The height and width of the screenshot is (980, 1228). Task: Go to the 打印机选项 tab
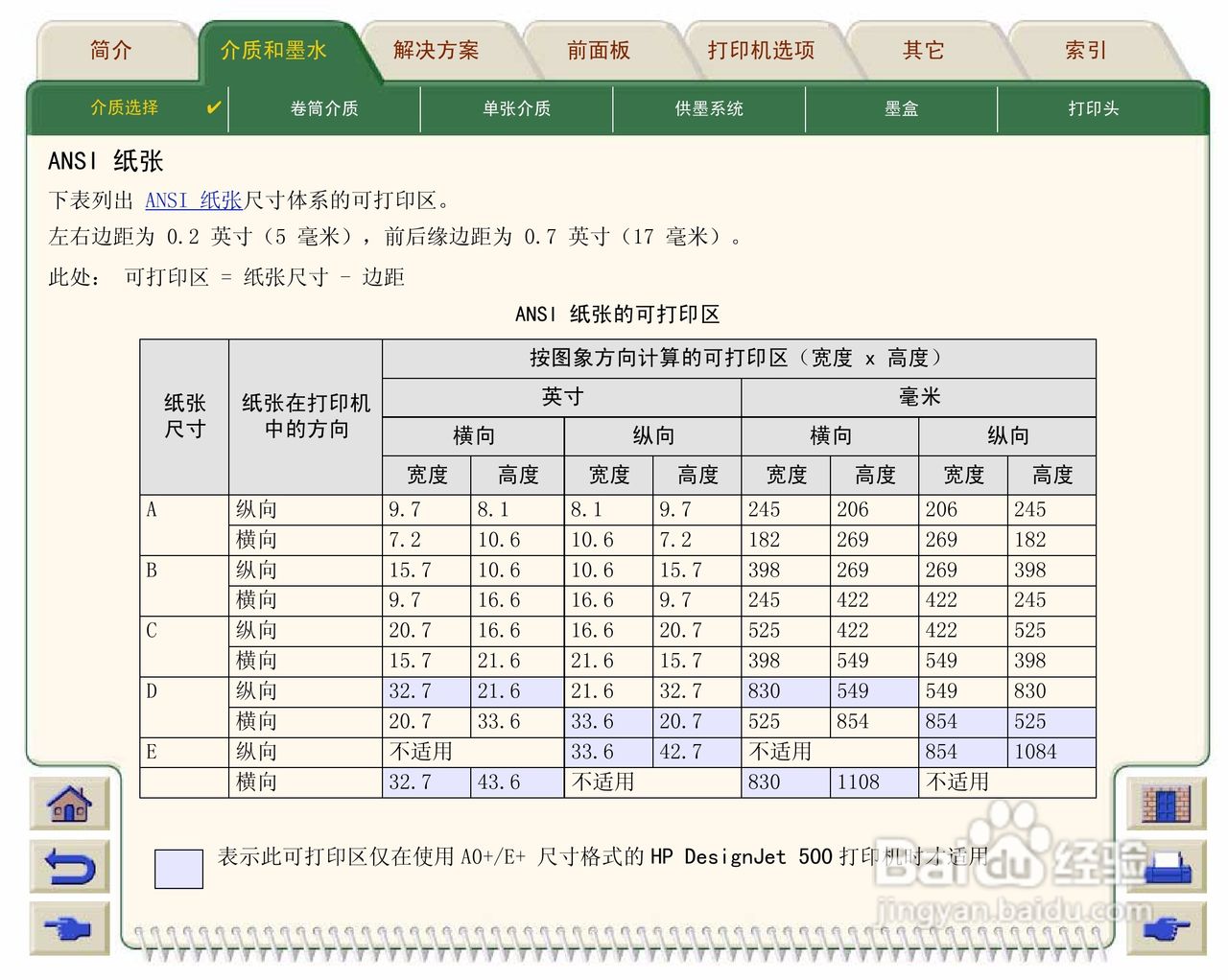pyautogui.click(x=762, y=51)
